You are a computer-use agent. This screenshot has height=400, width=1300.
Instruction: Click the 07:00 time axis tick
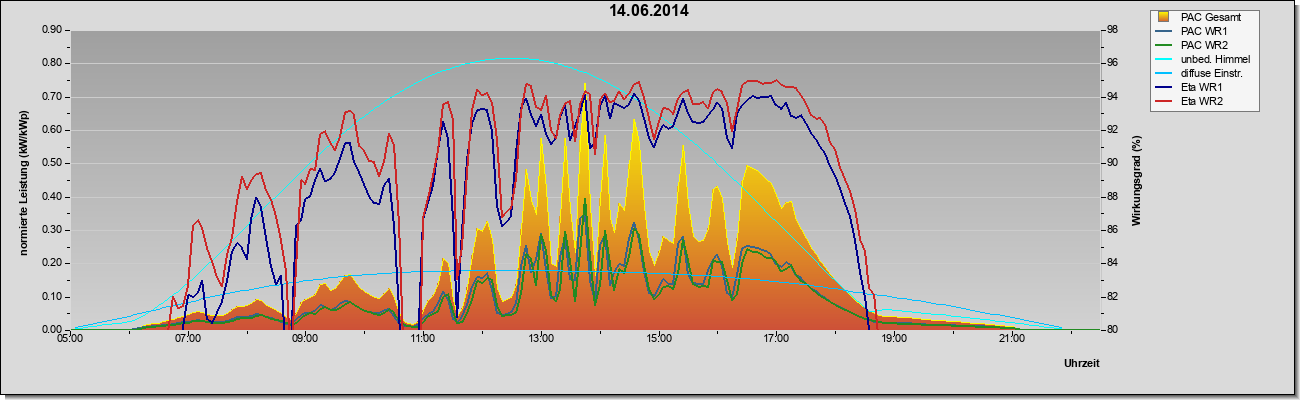187,340
